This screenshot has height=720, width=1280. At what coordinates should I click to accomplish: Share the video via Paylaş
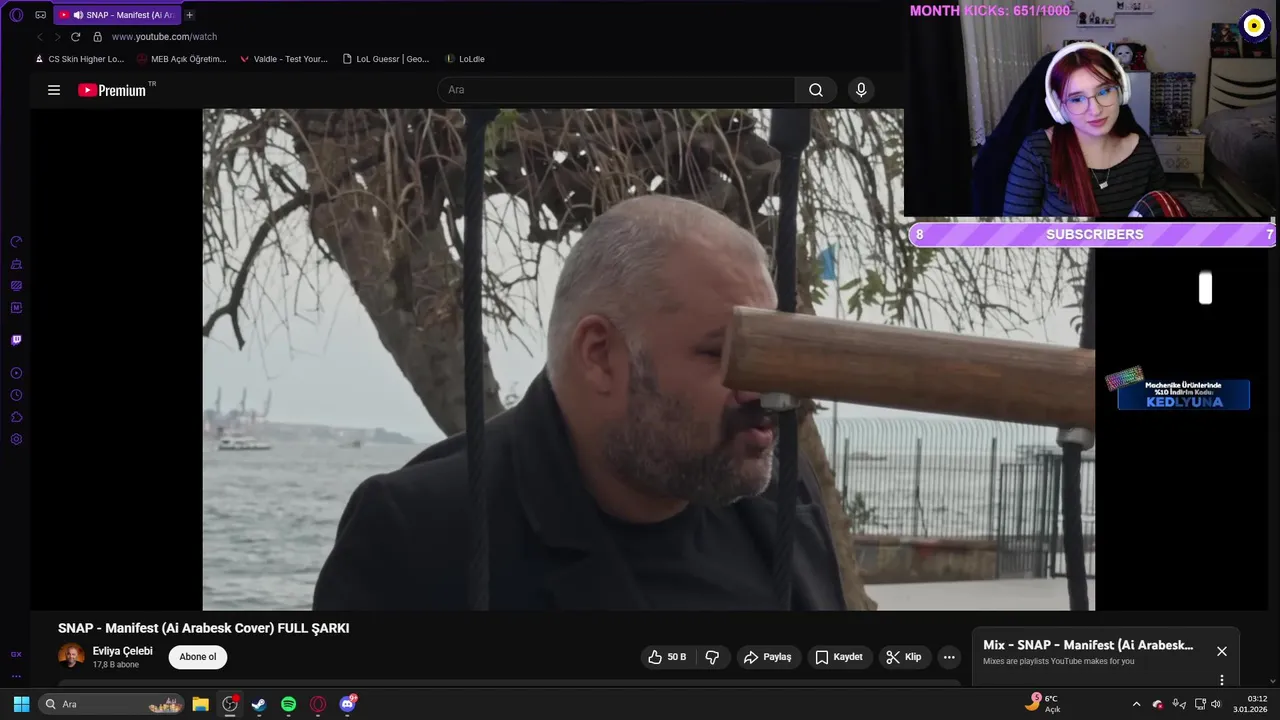pyautogui.click(x=767, y=657)
